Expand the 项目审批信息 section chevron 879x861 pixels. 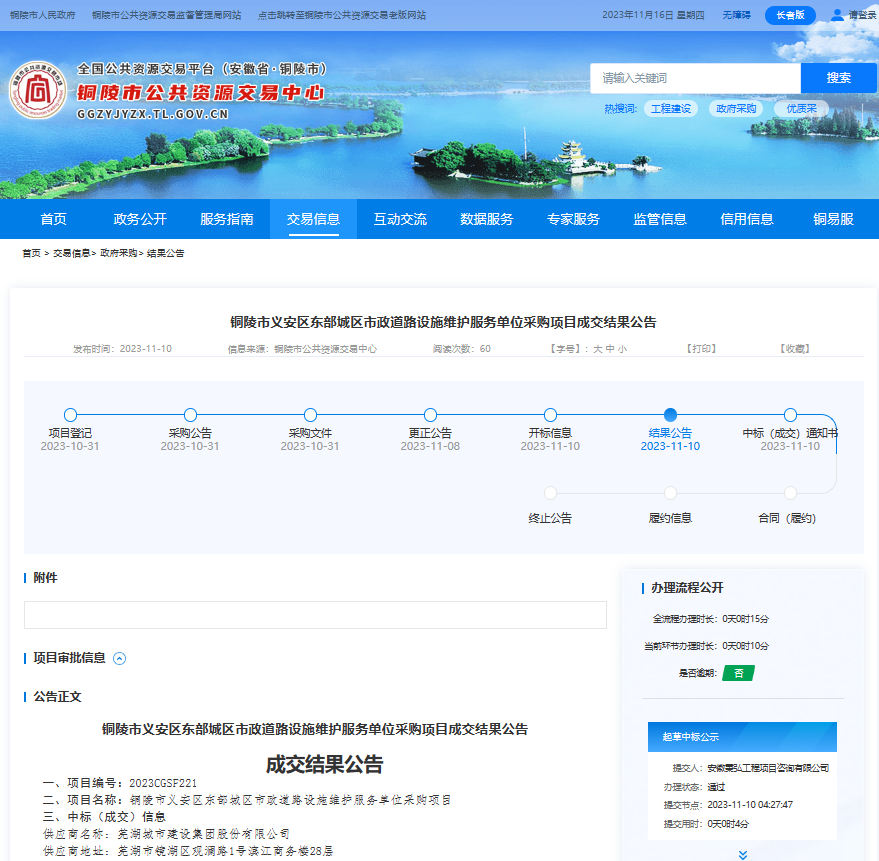[120, 658]
